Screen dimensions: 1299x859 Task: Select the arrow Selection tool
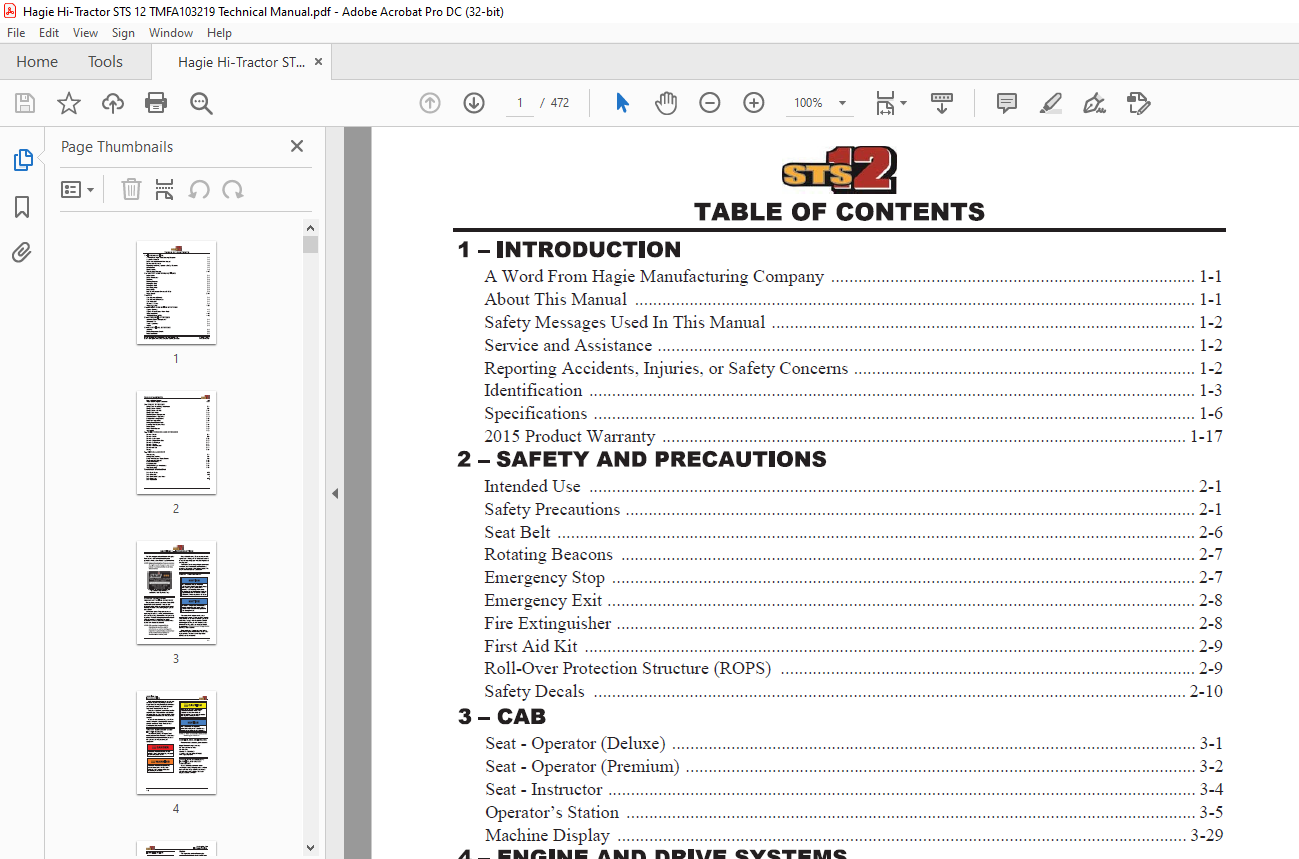622,103
